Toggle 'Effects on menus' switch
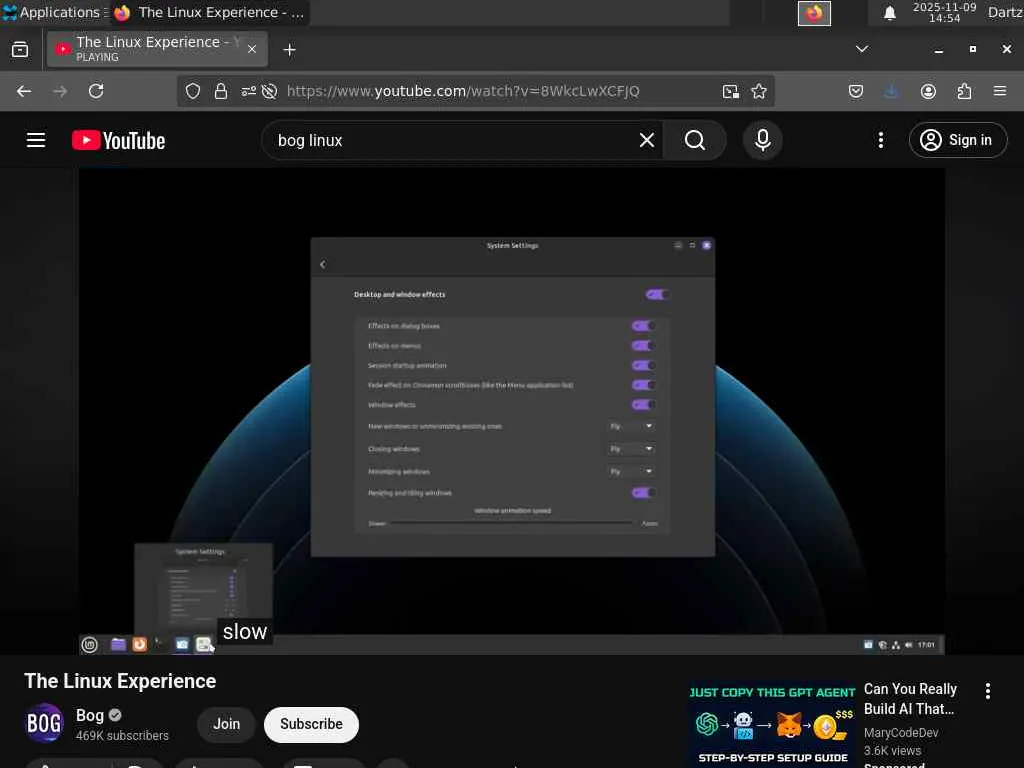The width and height of the screenshot is (1024, 768). pyautogui.click(x=643, y=345)
